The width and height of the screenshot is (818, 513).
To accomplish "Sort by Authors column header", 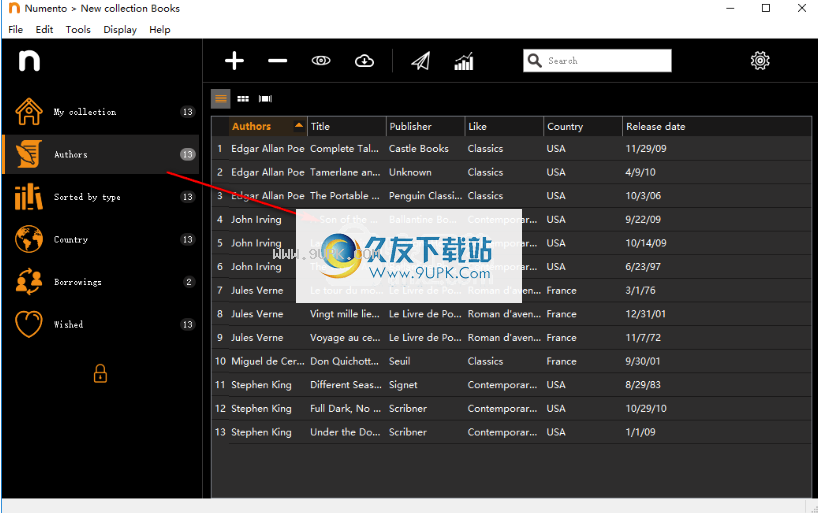I will click(268, 126).
